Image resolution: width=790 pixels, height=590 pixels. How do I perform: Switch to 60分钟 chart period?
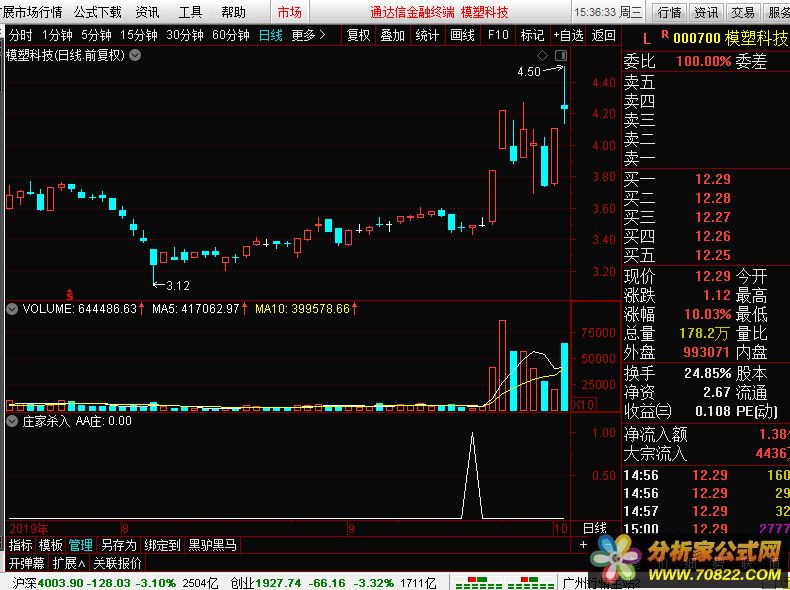[231, 35]
